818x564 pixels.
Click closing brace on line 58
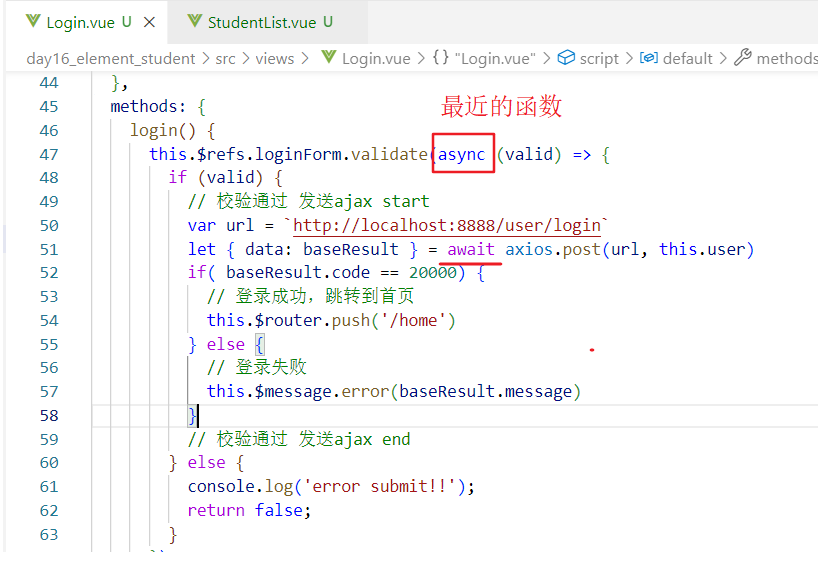(x=193, y=415)
